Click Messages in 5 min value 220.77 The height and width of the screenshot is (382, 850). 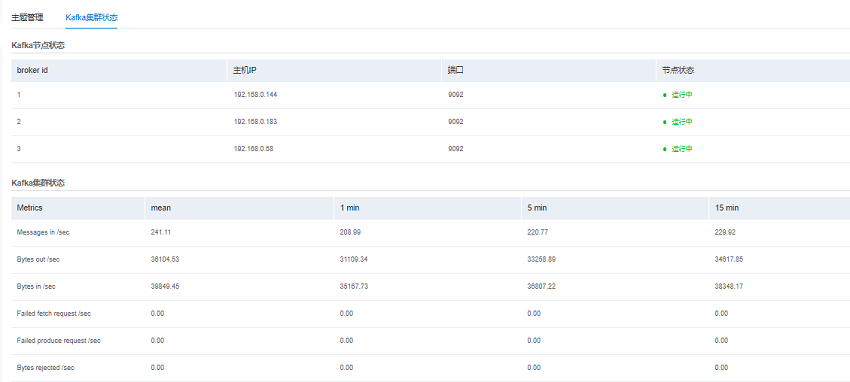coord(538,232)
